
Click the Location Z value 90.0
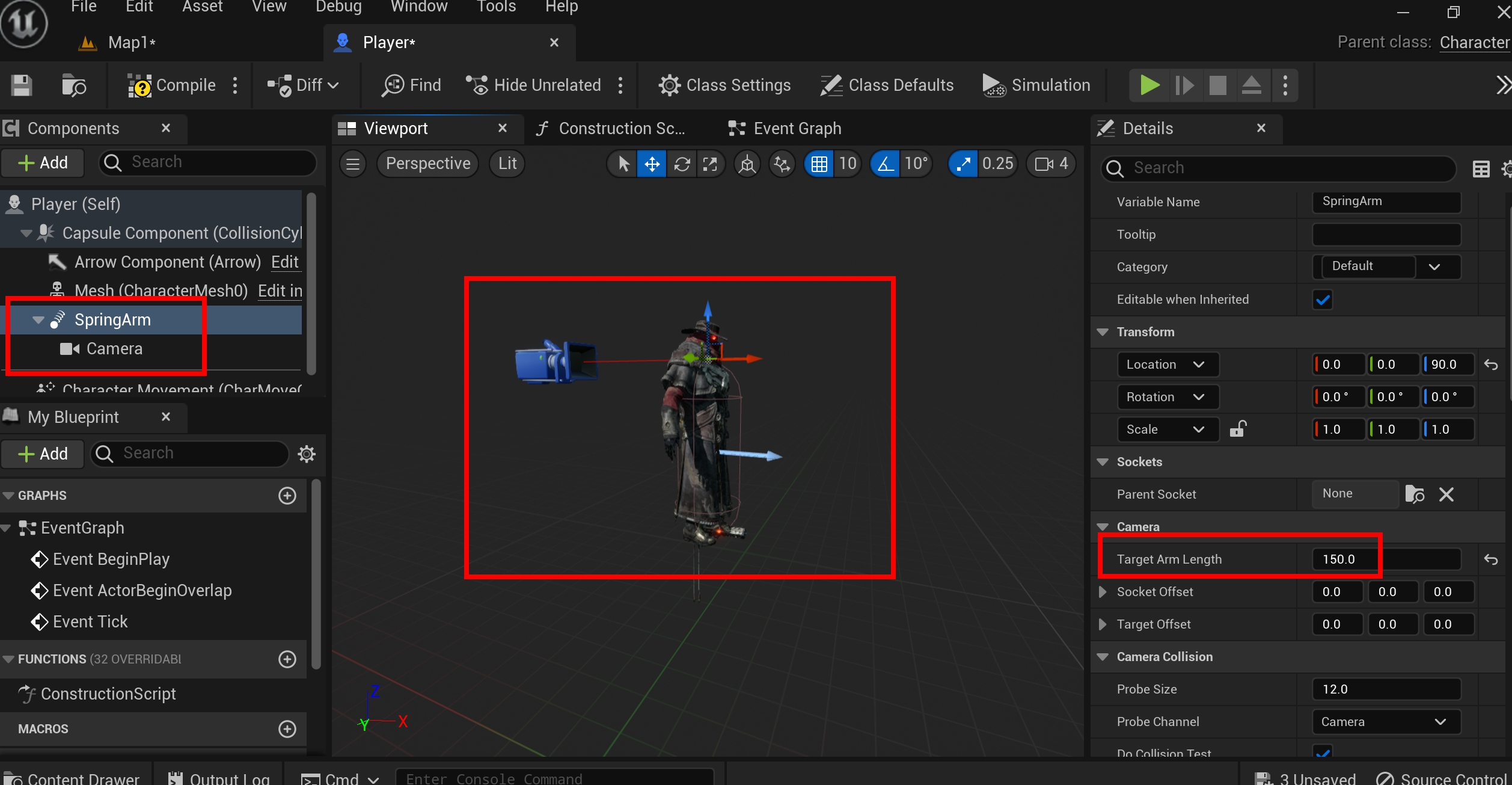tap(1448, 365)
